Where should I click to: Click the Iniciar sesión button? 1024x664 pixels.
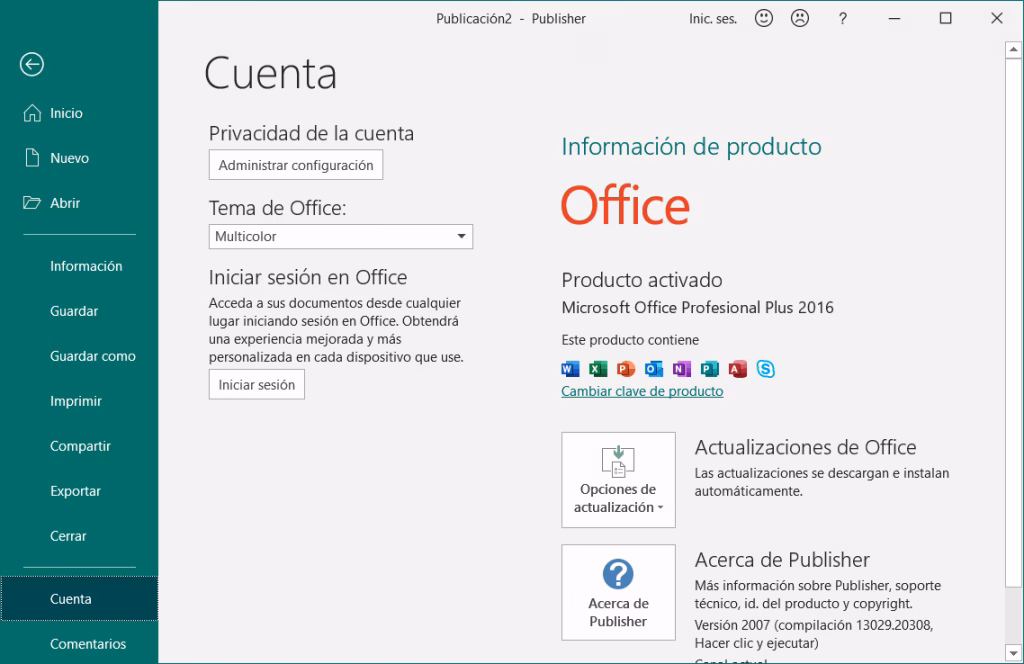click(x=257, y=385)
